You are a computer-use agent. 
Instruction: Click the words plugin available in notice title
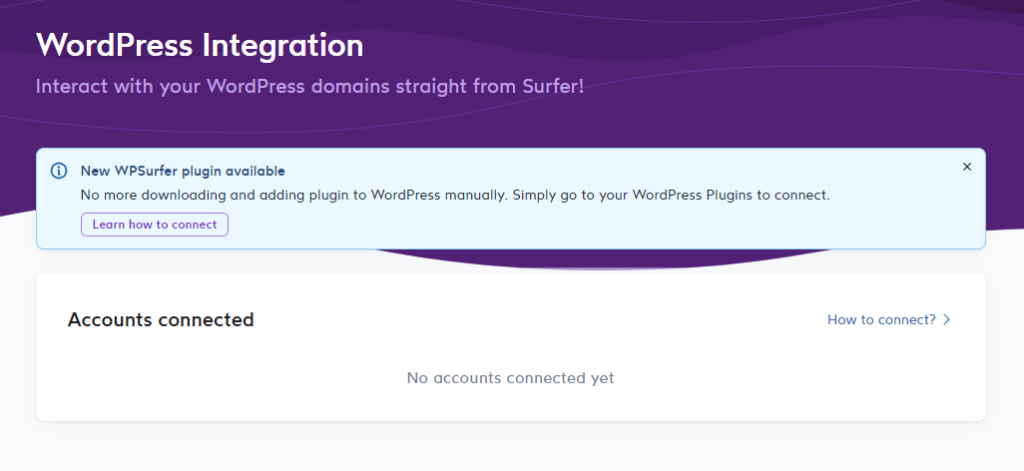tap(233, 171)
